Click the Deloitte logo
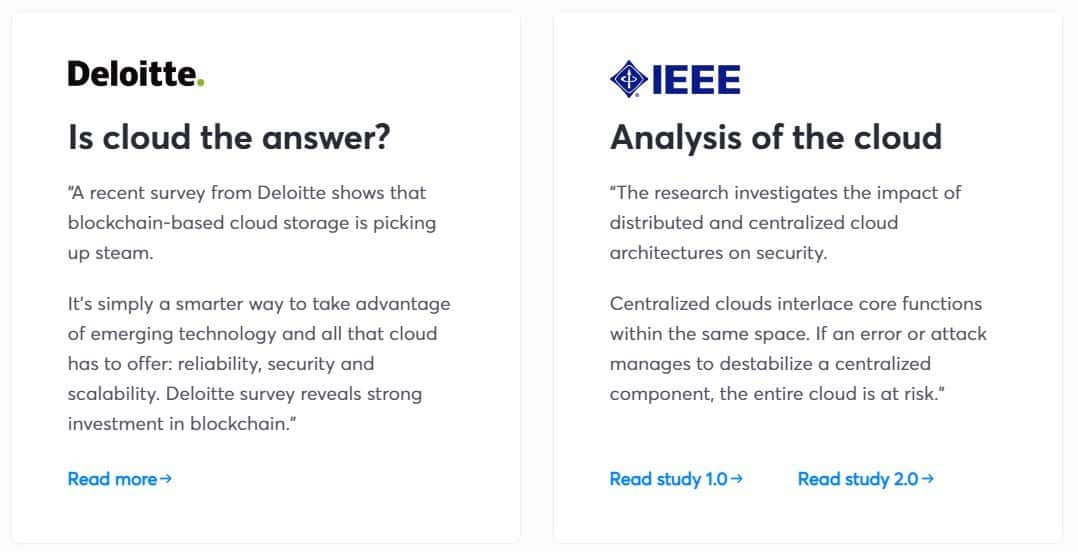 click(136, 74)
